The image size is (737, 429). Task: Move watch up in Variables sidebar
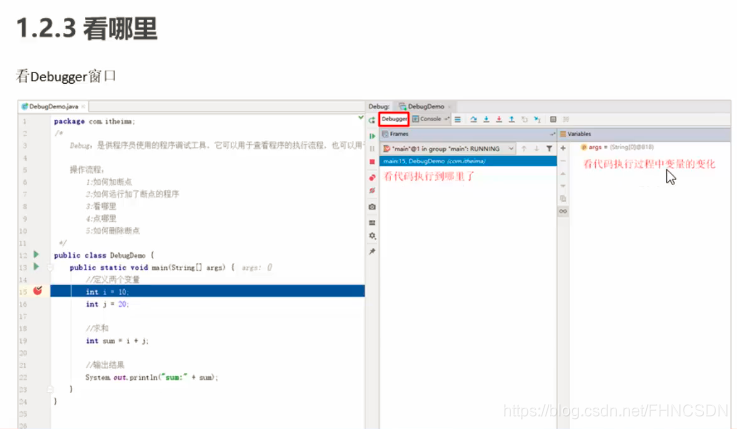[x=563, y=173]
